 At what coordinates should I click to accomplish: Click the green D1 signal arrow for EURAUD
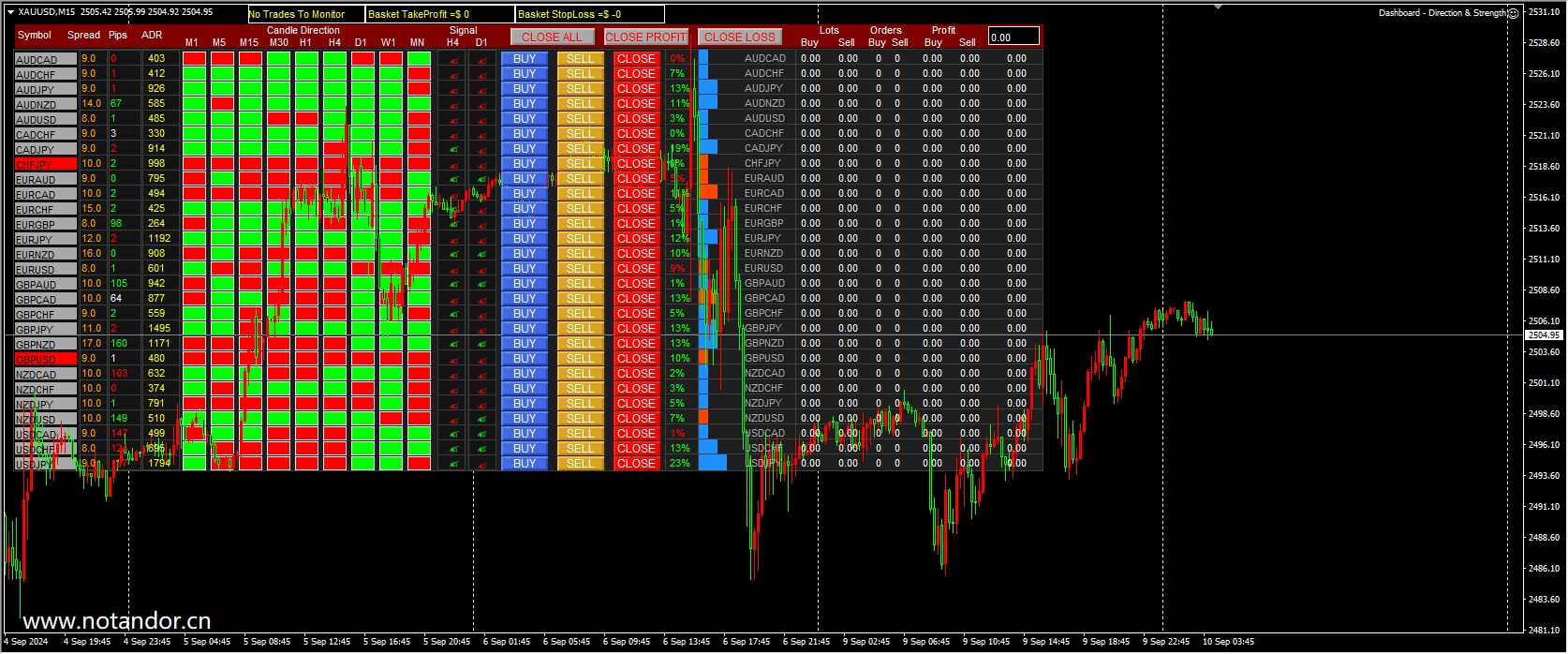coord(481,179)
